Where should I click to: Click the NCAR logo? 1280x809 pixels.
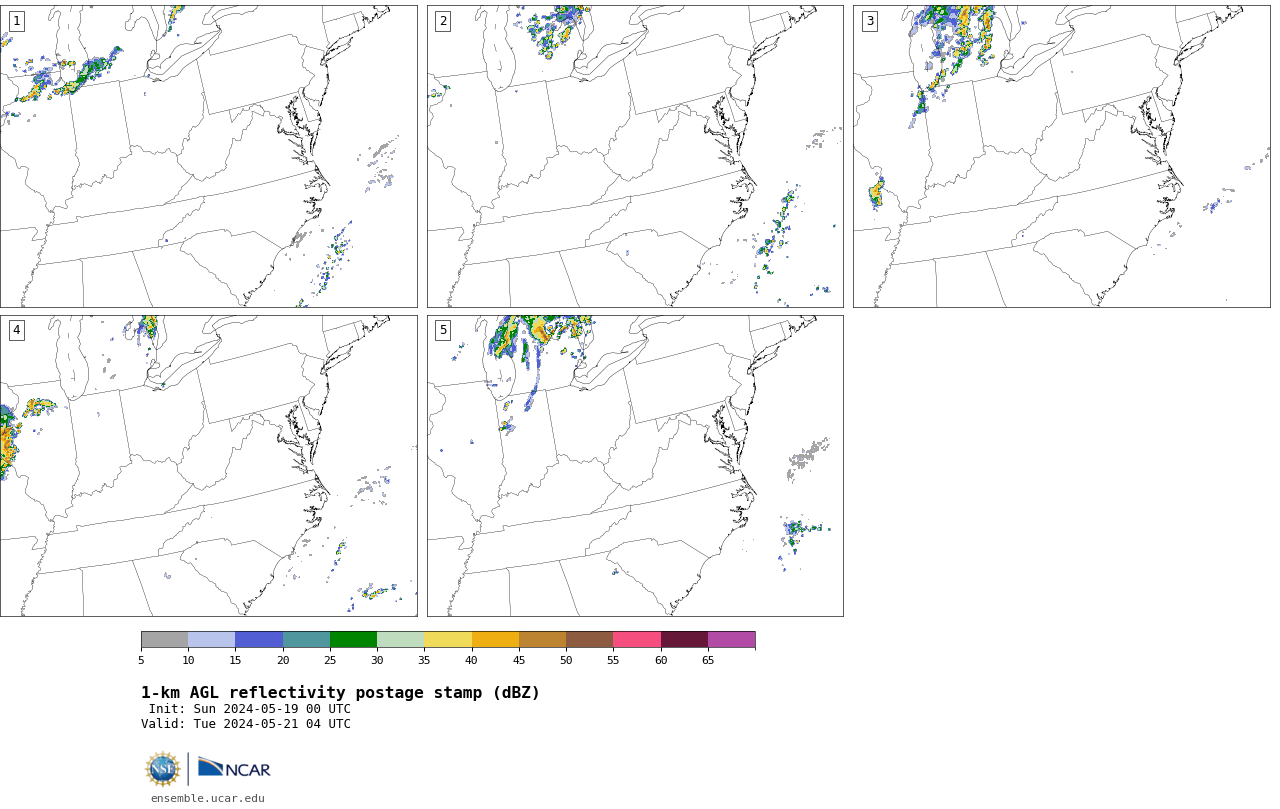click(234, 768)
